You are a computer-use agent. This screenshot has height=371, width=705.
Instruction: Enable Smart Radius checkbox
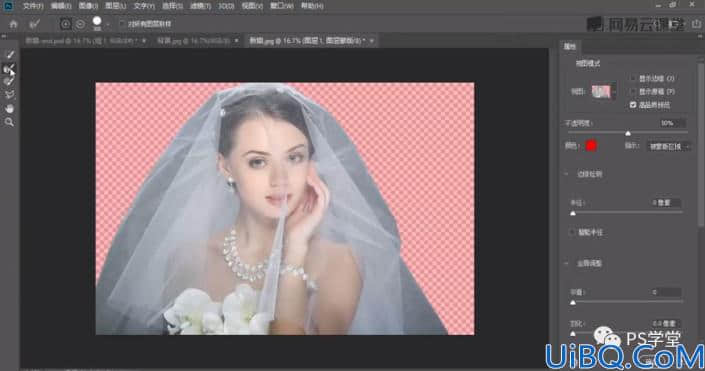572,232
